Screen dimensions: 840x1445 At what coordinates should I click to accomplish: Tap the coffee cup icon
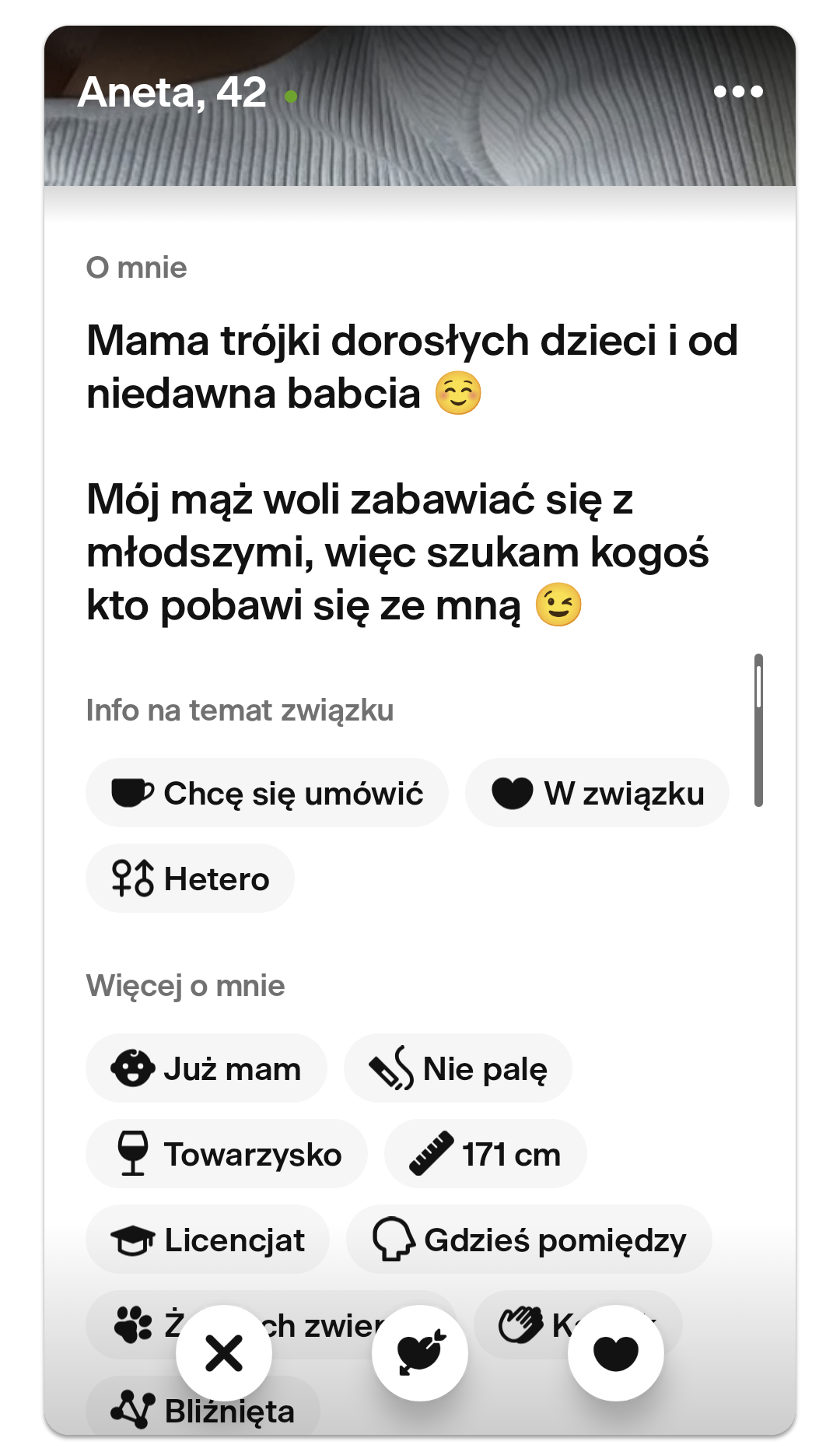131,793
